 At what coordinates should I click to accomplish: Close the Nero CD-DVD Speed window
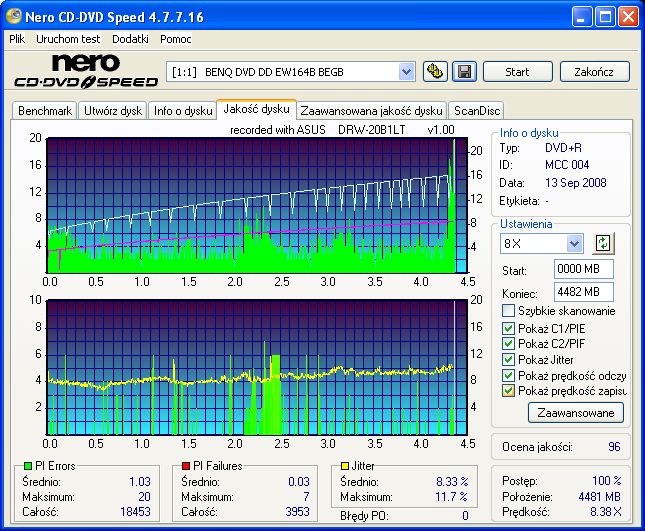coord(629,17)
